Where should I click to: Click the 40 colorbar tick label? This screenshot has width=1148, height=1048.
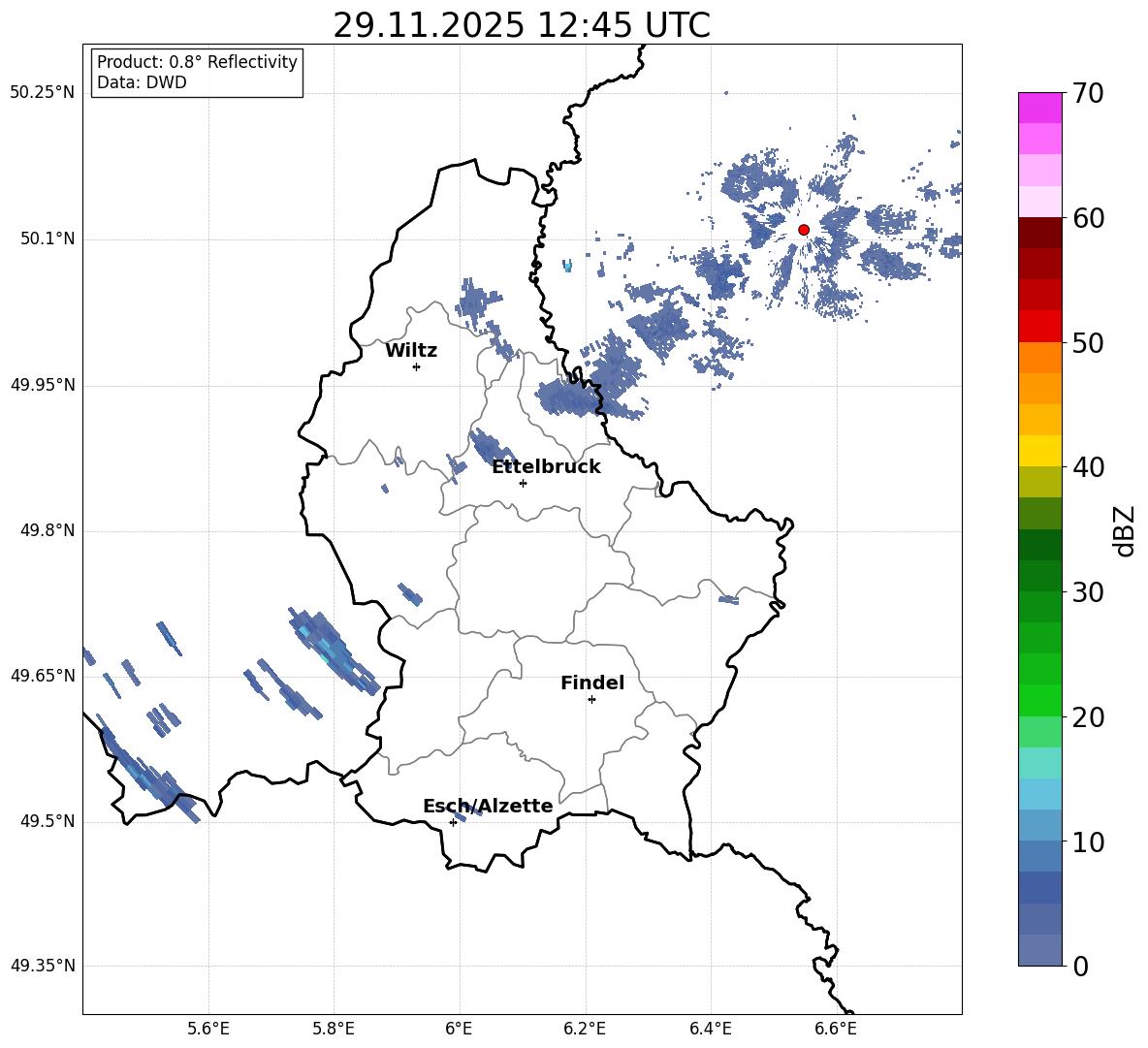1088,467
